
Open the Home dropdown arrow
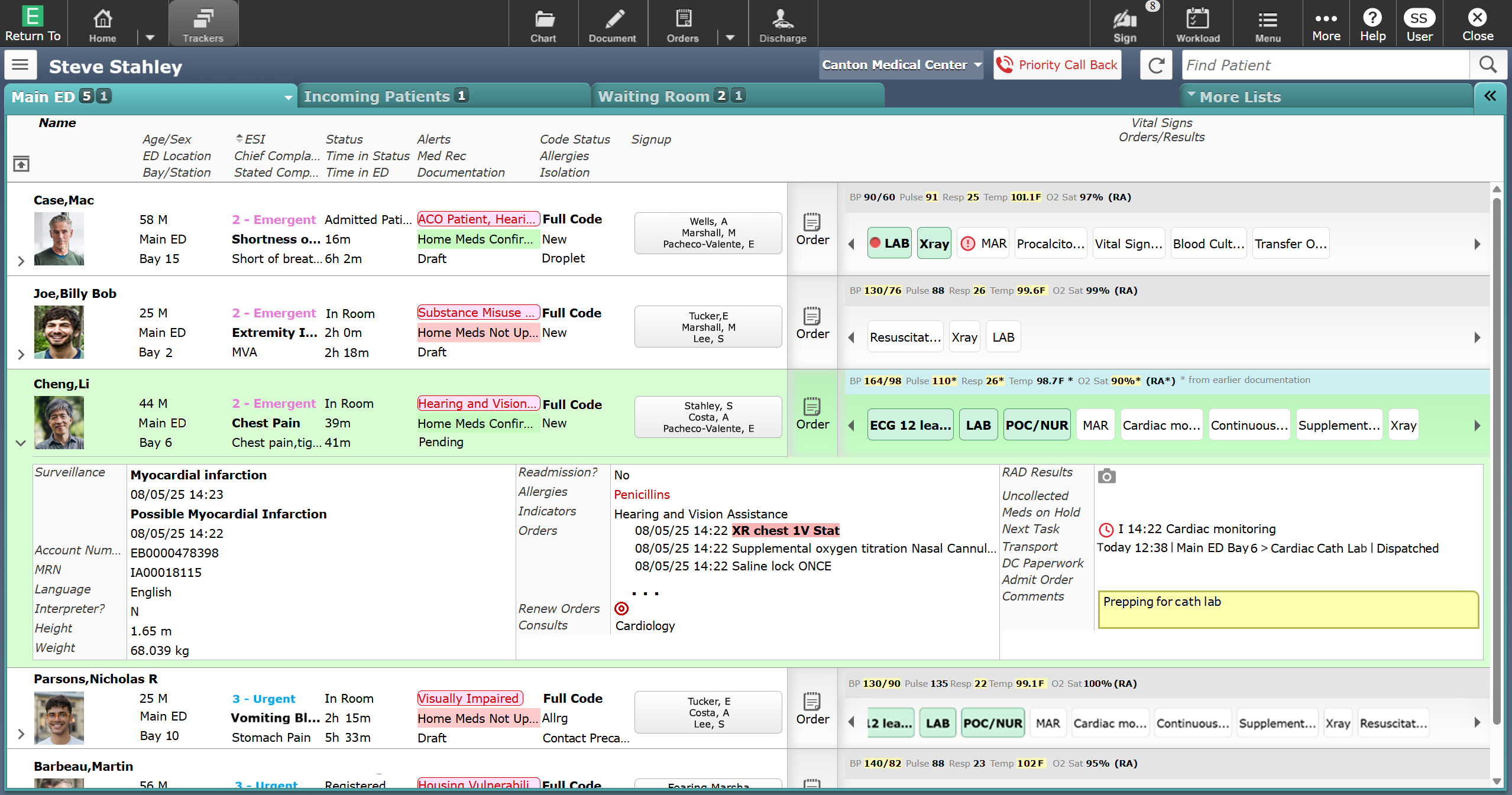tap(150, 37)
